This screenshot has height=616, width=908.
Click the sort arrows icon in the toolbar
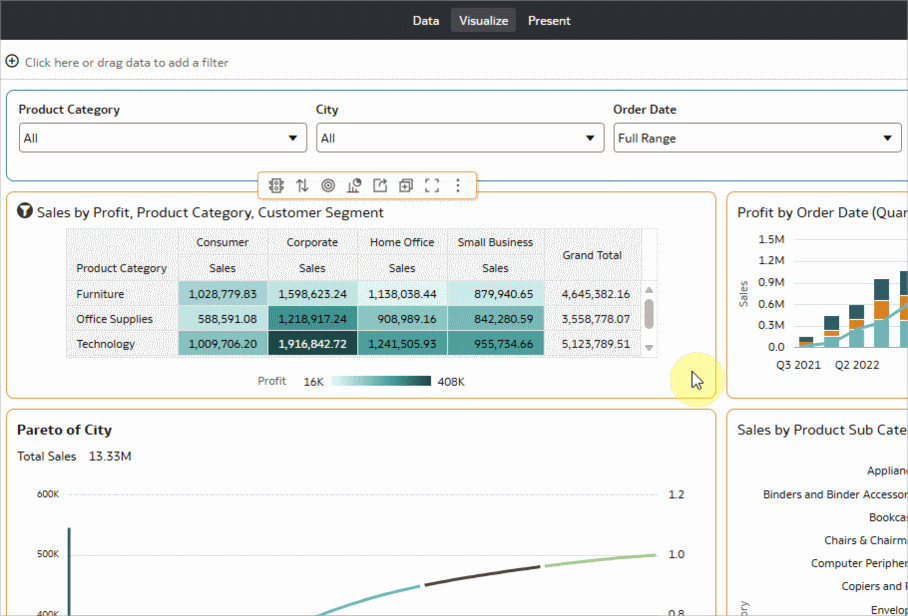pos(302,185)
